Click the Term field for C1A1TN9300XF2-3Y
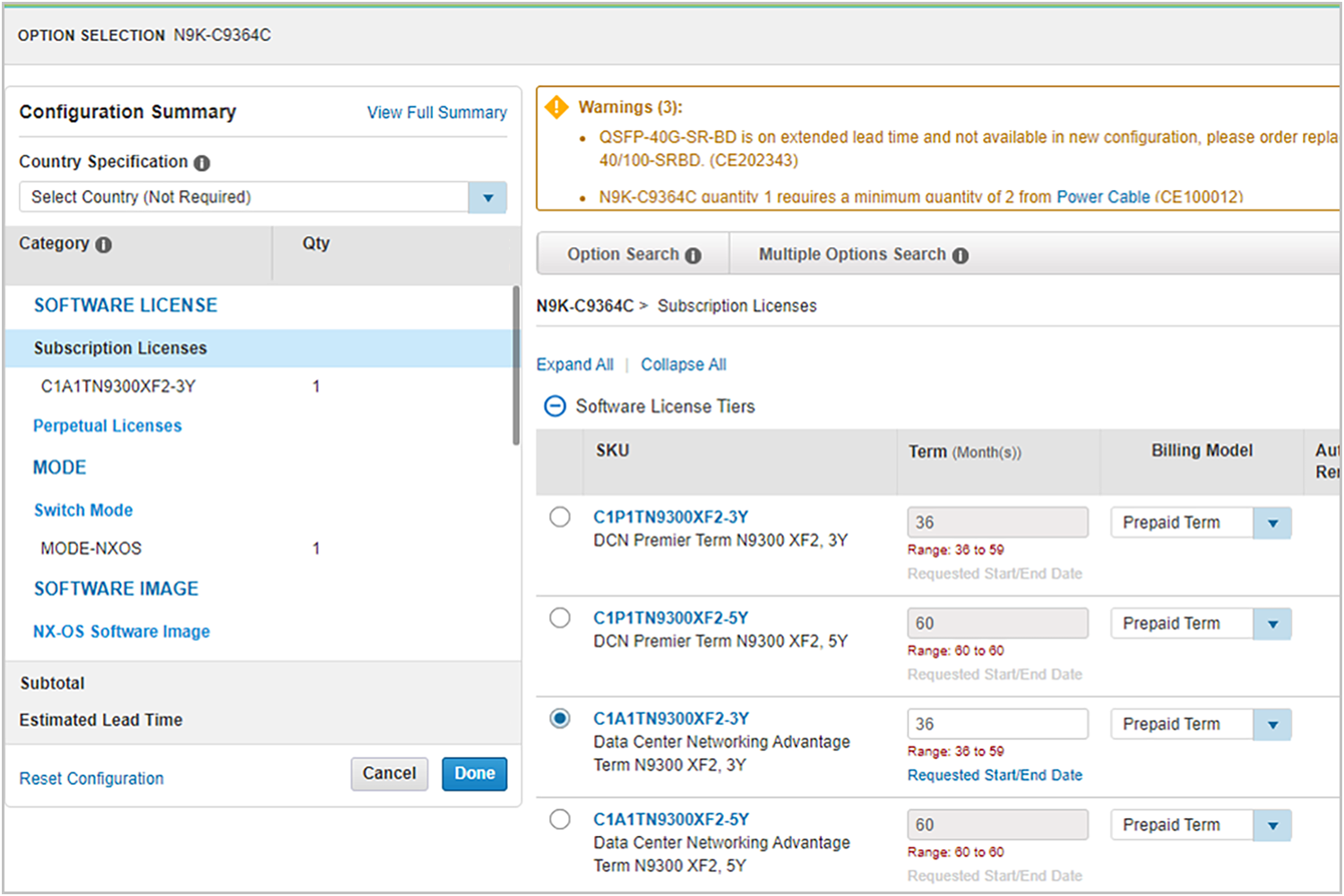This screenshot has width=1344, height=896. coord(996,724)
